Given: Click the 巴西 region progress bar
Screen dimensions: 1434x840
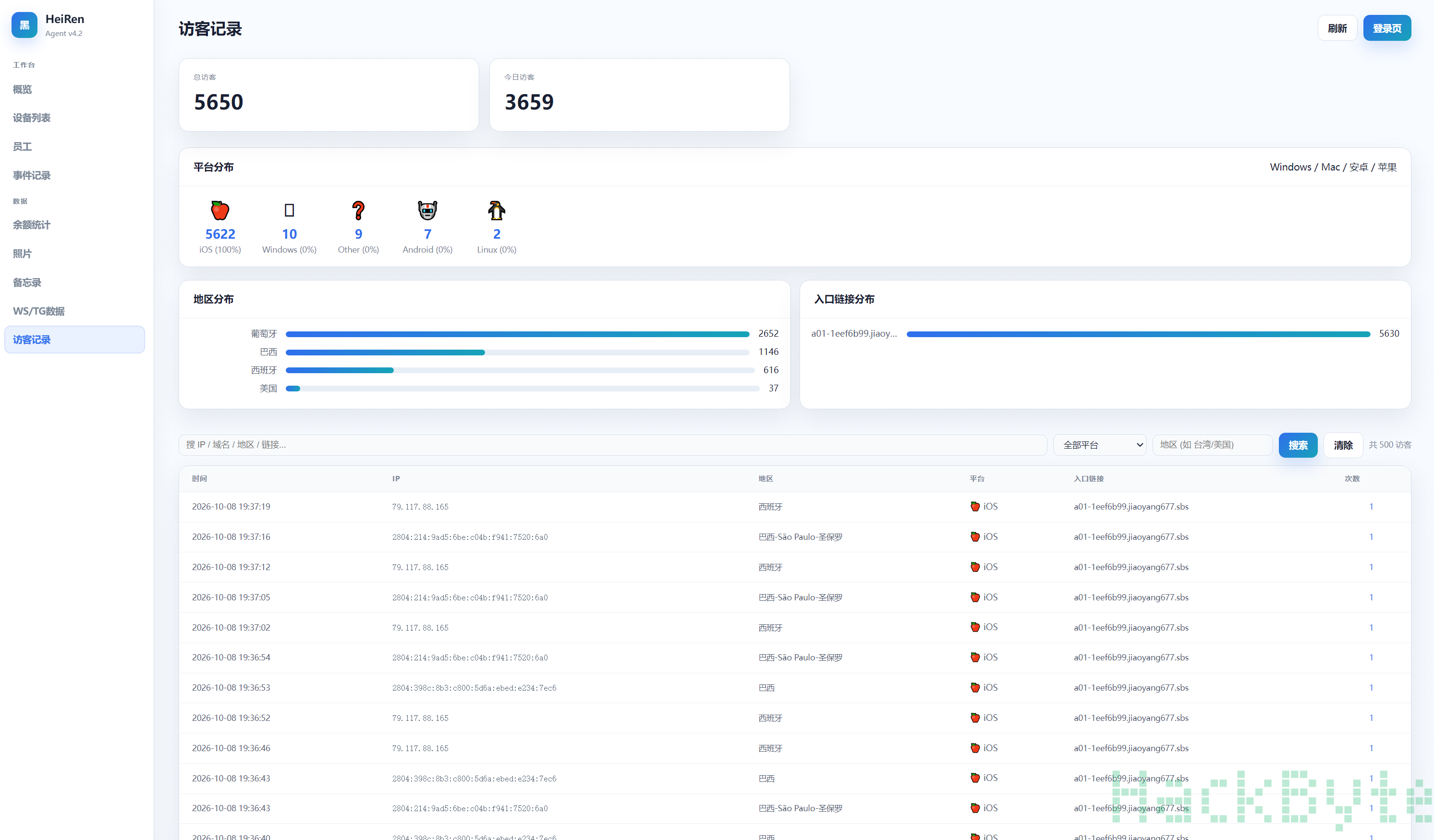Looking at the screenshot, I should pyautogui.click(x=517, y=352).
